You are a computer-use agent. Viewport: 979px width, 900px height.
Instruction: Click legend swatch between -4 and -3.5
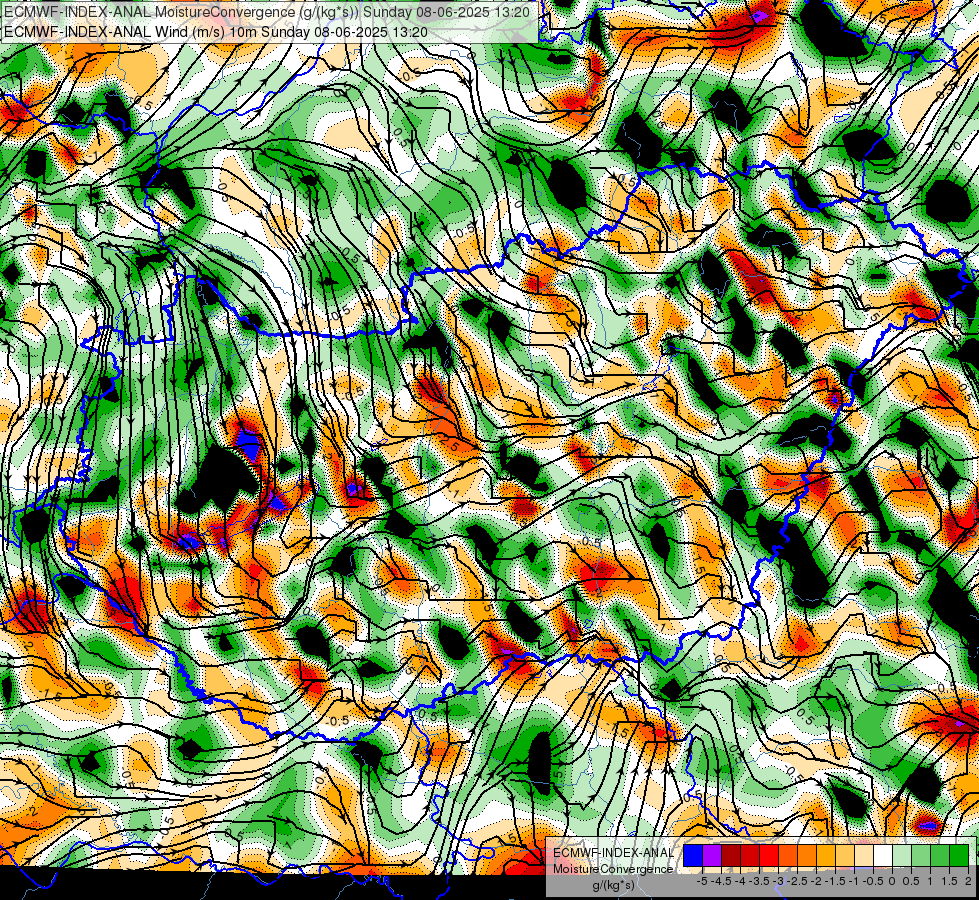coord(750,855)
